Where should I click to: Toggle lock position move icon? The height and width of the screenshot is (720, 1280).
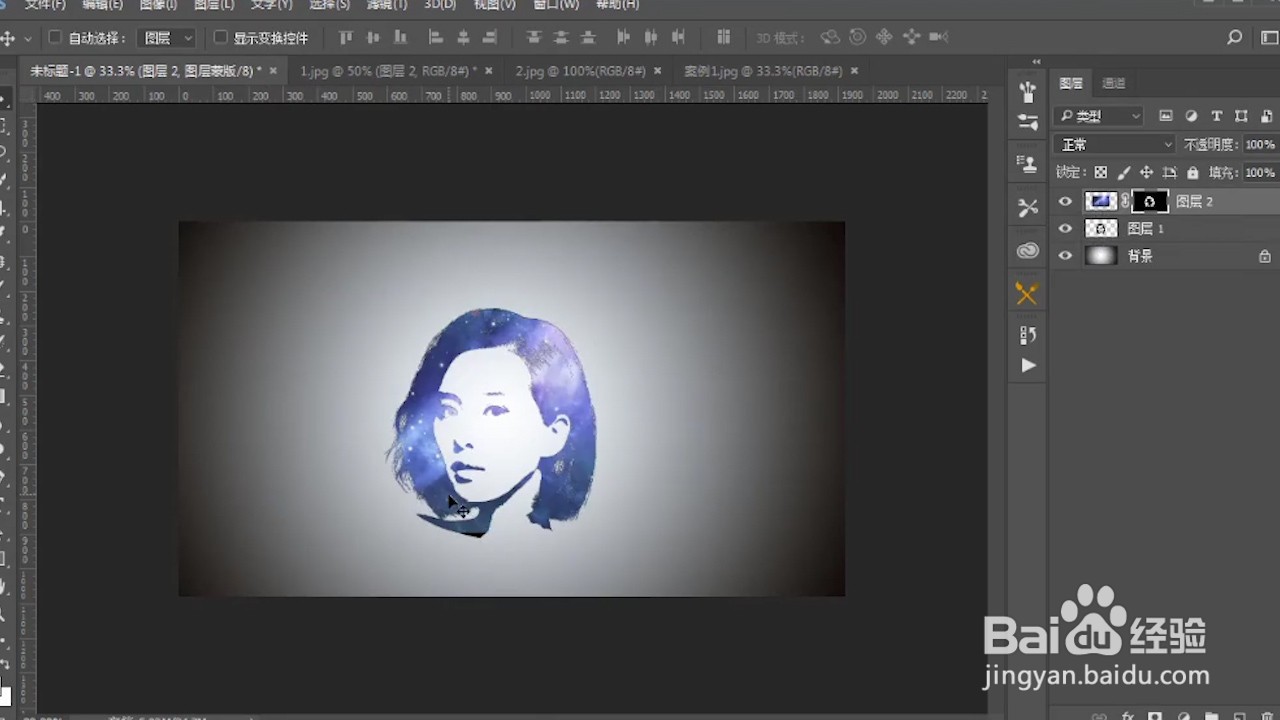pos(1146,173)
